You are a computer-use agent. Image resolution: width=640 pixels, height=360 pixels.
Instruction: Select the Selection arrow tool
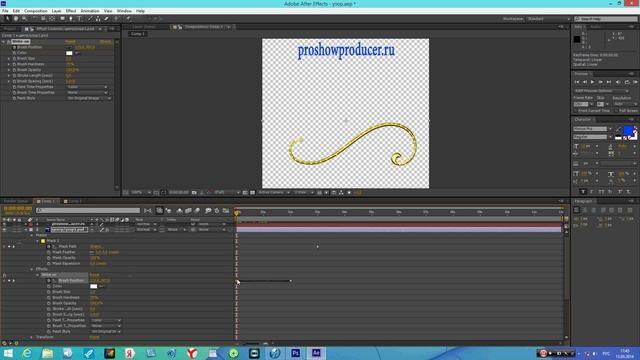click(7, 18)
